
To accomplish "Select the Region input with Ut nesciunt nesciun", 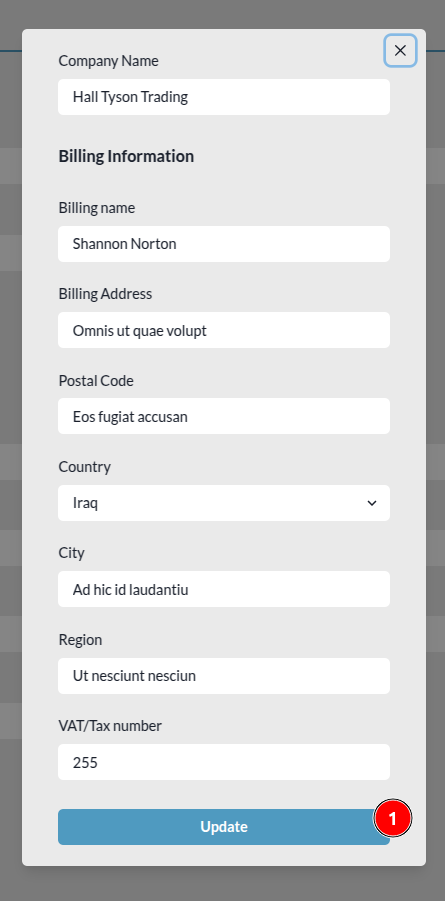I will point(224,676).
